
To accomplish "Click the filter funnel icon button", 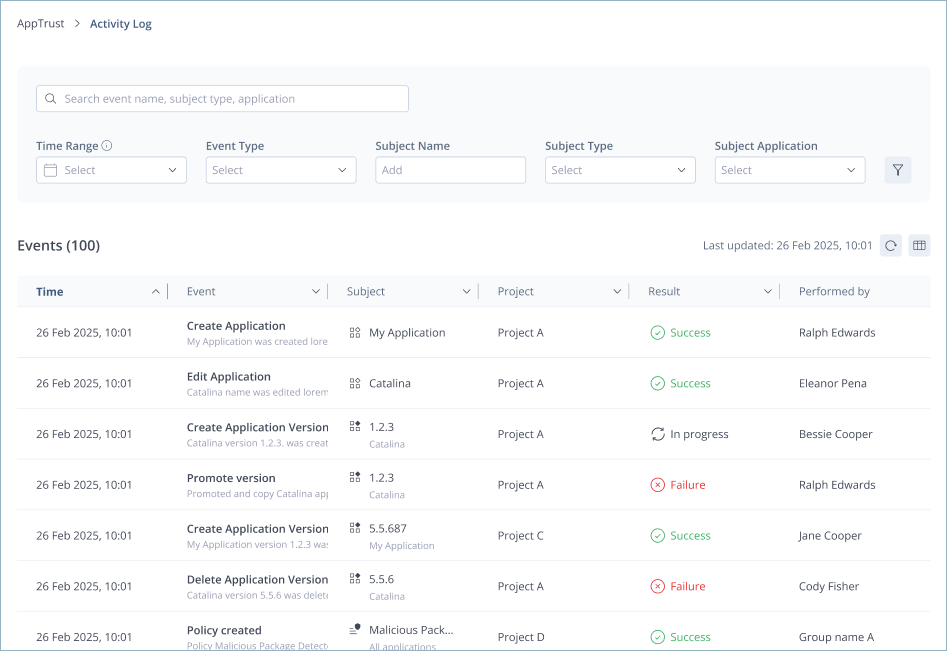I will point(897,170).
